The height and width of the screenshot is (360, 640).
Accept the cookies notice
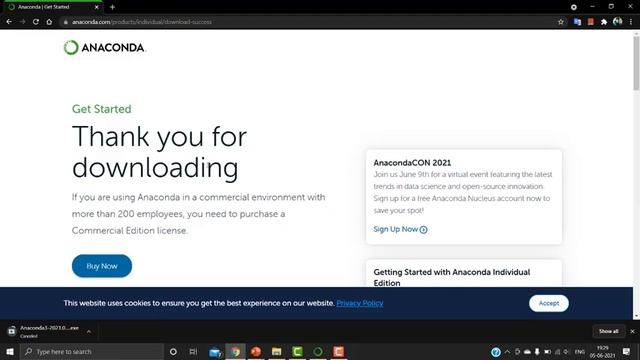pyautogui.click(x=549, y=303)
